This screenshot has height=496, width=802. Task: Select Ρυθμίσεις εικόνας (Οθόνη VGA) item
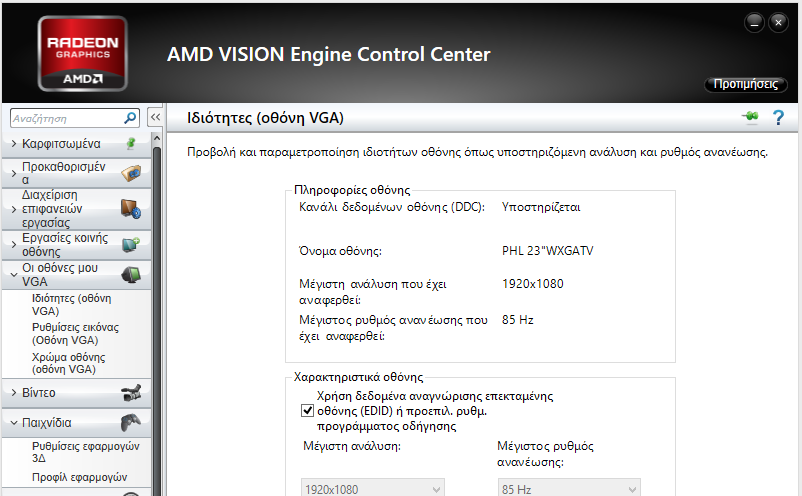[75, 333]
